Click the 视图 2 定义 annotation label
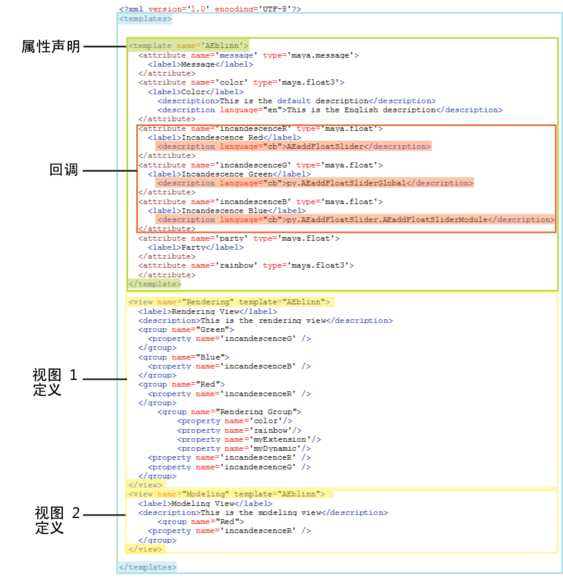Viewport: 563px width, 578px height. [x=57, y=520]
